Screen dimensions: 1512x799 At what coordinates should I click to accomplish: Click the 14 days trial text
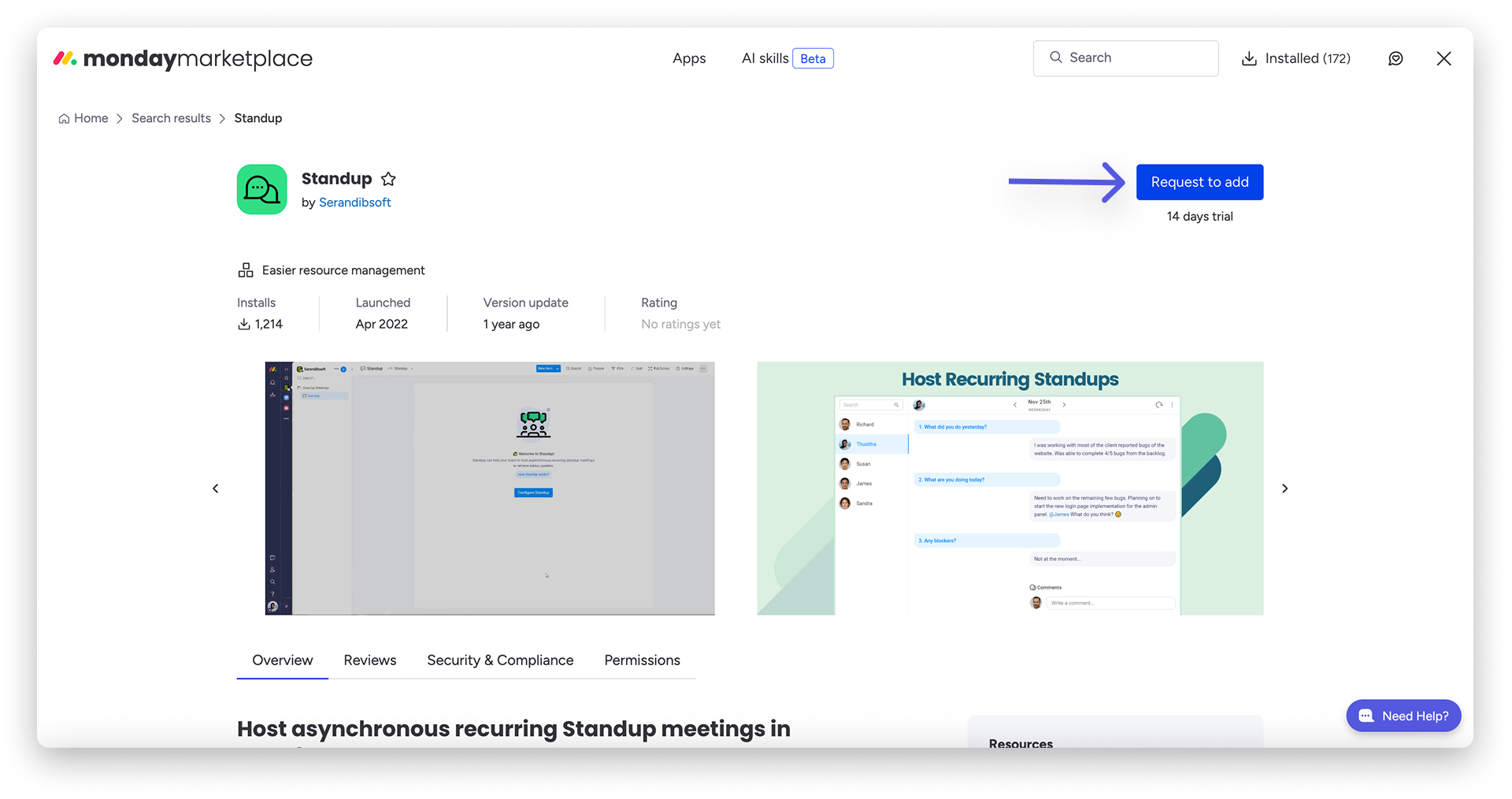click(x=1200, y=217)
